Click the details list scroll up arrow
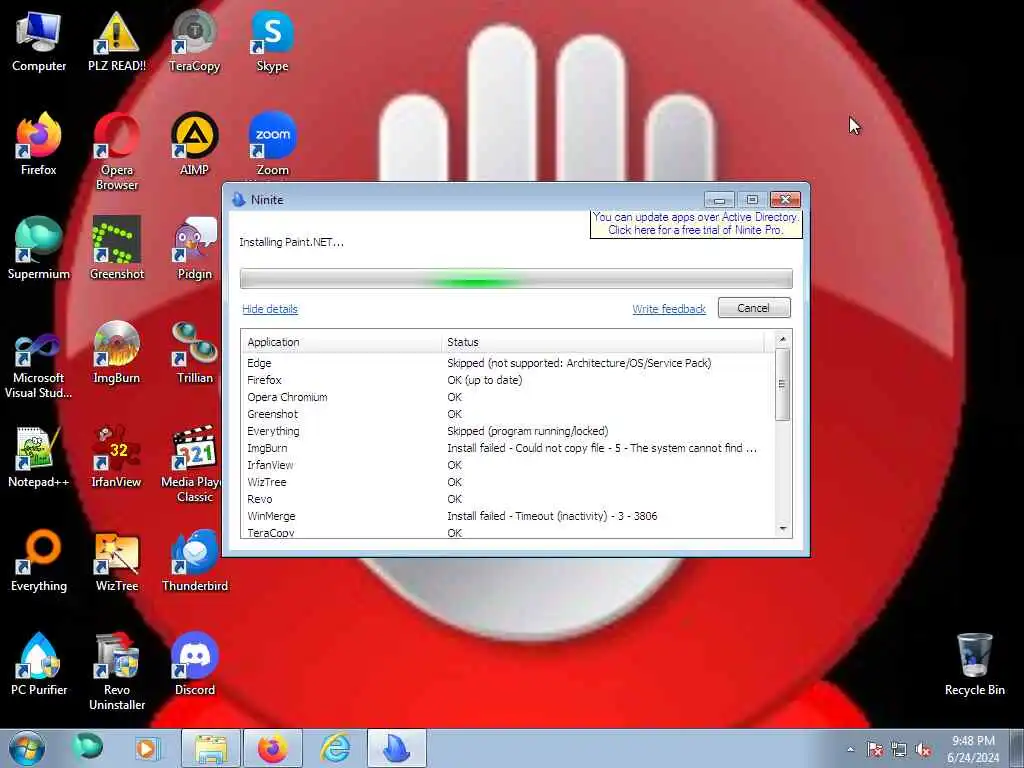 click(783, 340)
